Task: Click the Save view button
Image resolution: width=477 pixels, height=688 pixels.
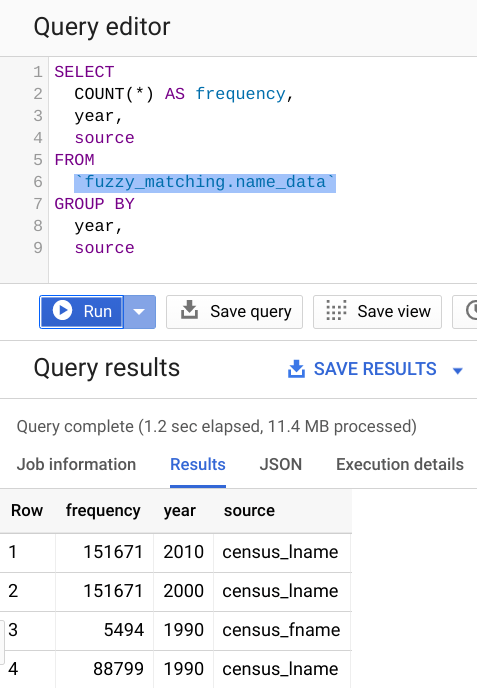Action: [377, 312]
